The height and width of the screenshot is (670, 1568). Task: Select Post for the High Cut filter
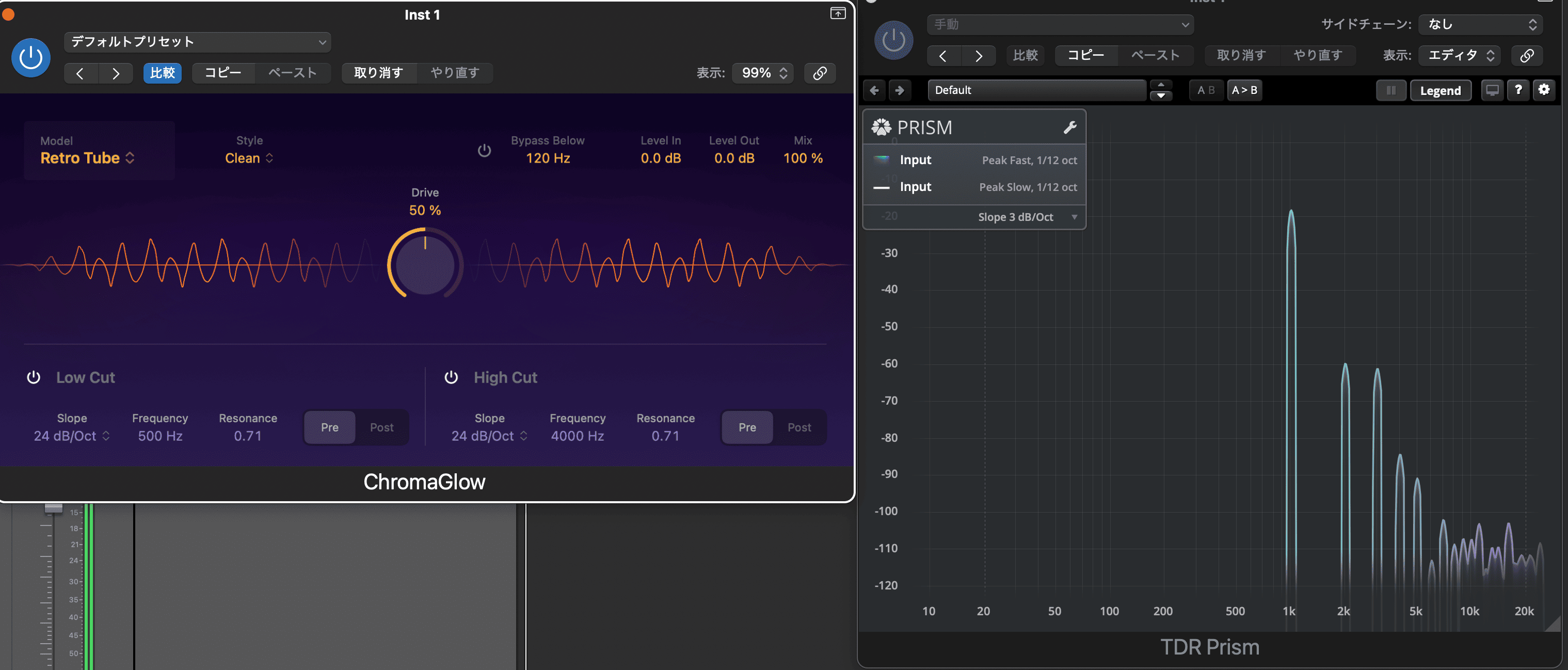tap(799, 427)
